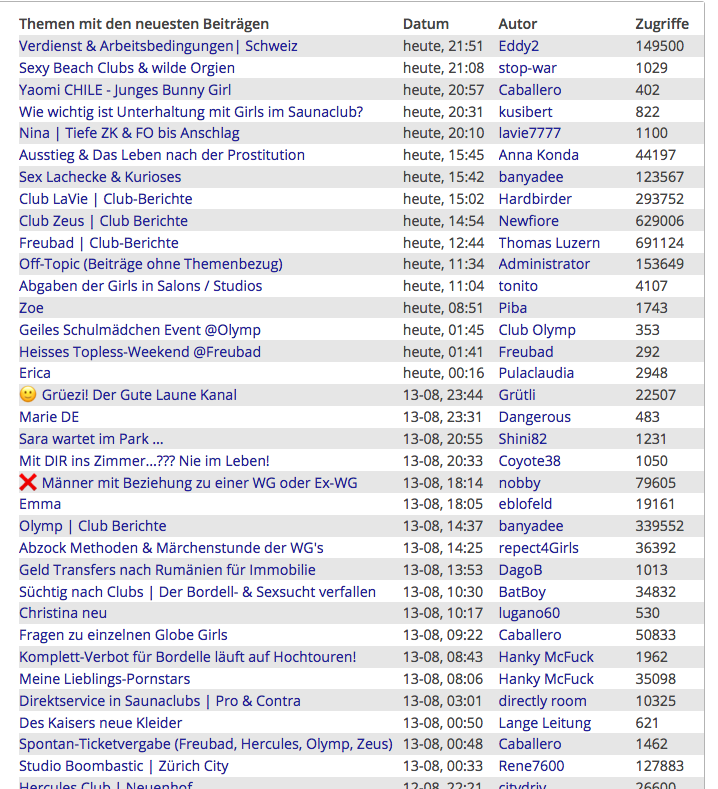Click the red X icon in thread list
The width and height of the screenshot is (718, 789).
click(x=28, y=483)
